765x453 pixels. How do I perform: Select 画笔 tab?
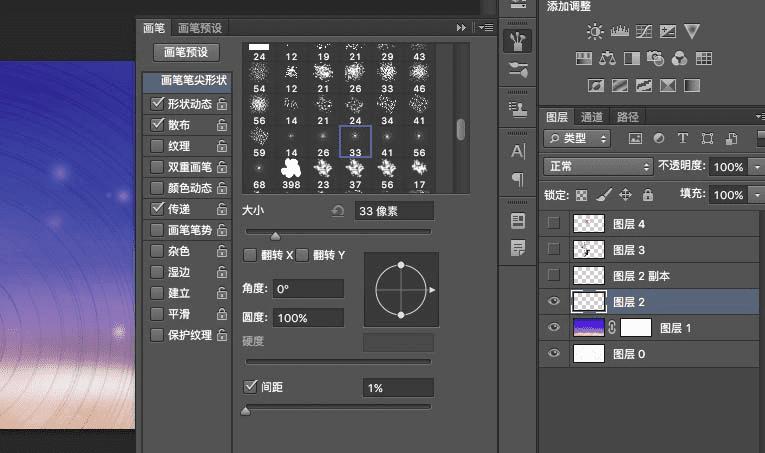(154, 28)
